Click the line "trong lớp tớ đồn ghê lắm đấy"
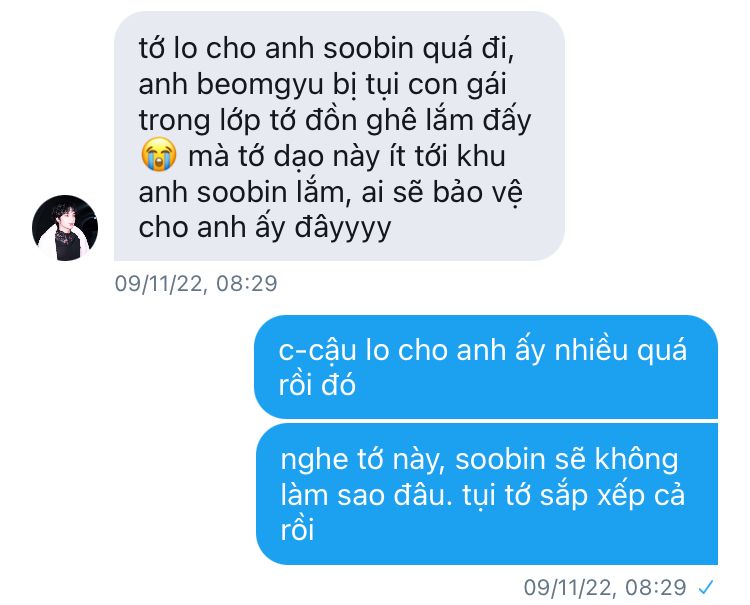This screenshot has height=605, width=750. click(335, 120)
